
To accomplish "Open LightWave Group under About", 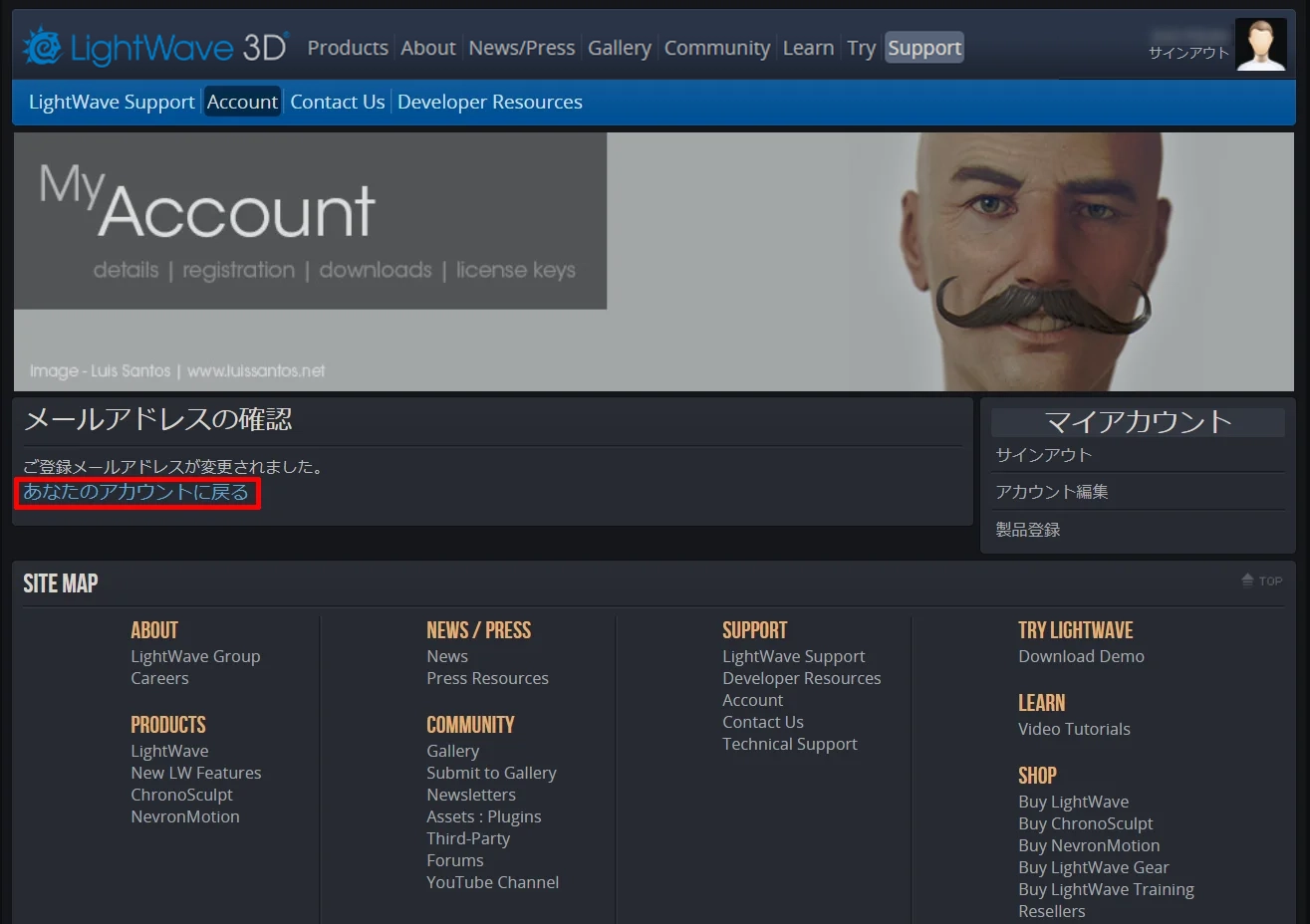I will pos(195,656).
